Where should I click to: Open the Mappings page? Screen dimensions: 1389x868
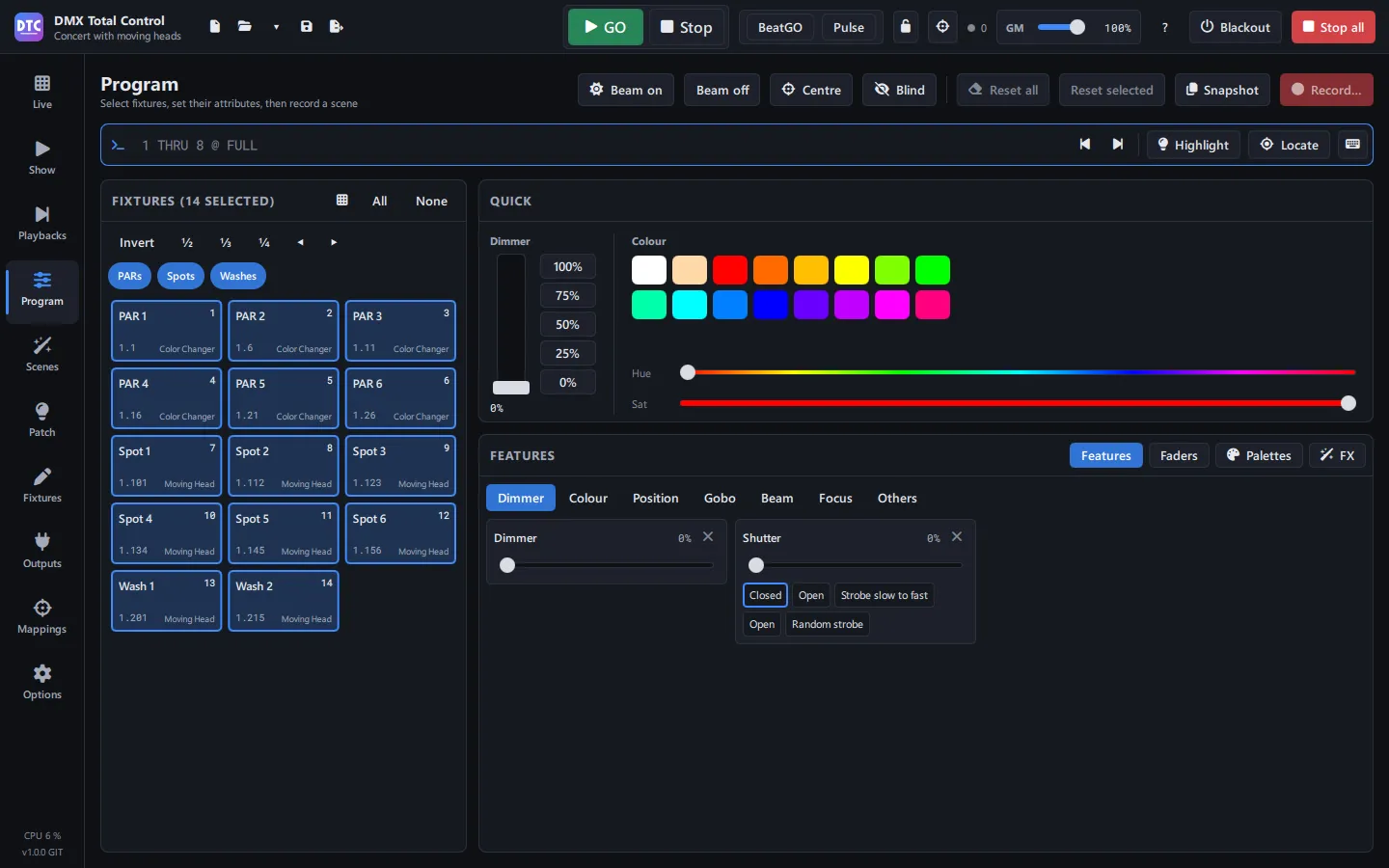(x=42, y=616)
